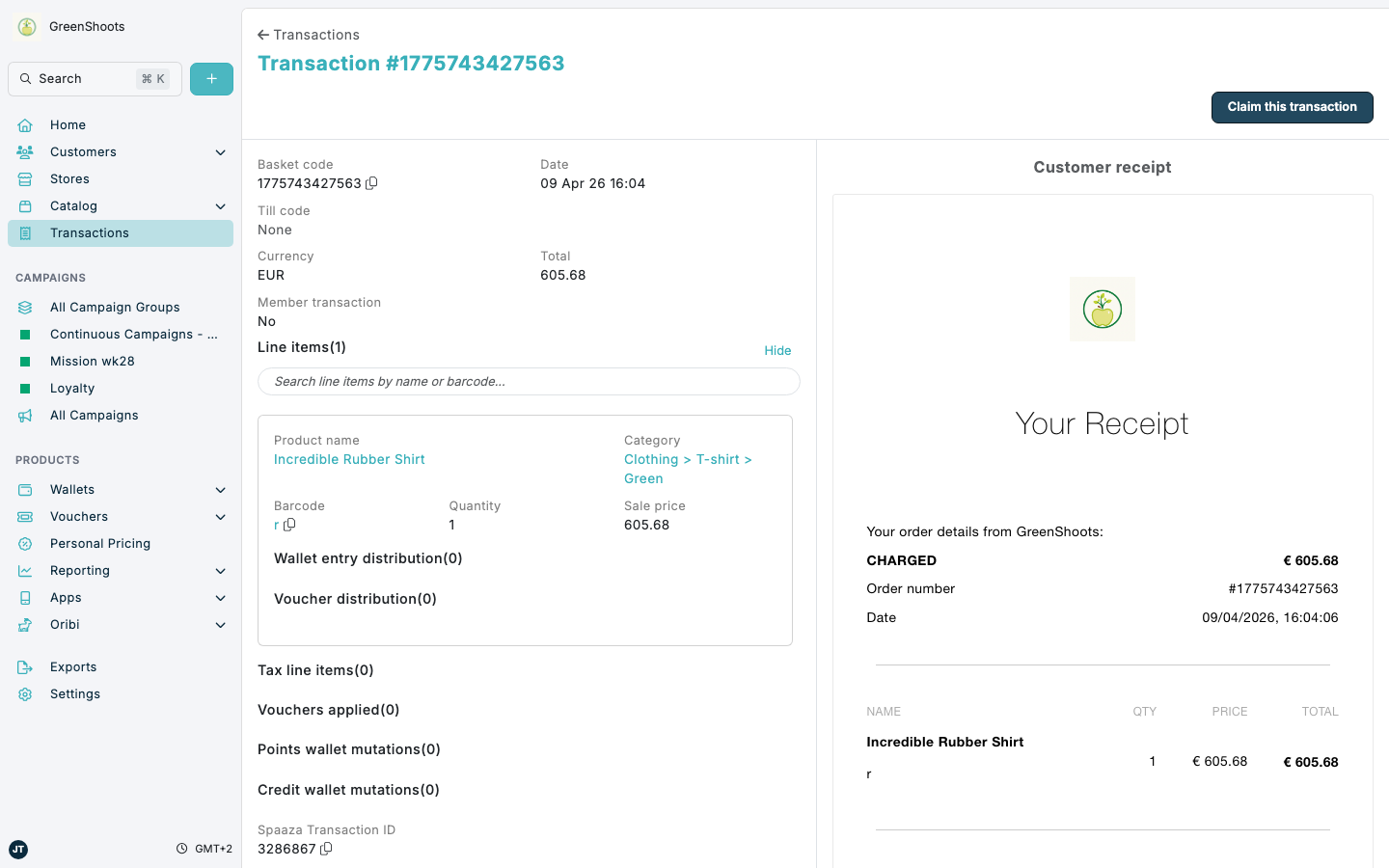The image size is (1389, 868).
Task: Hide the Line items section
Action: (x=777, y=350)
